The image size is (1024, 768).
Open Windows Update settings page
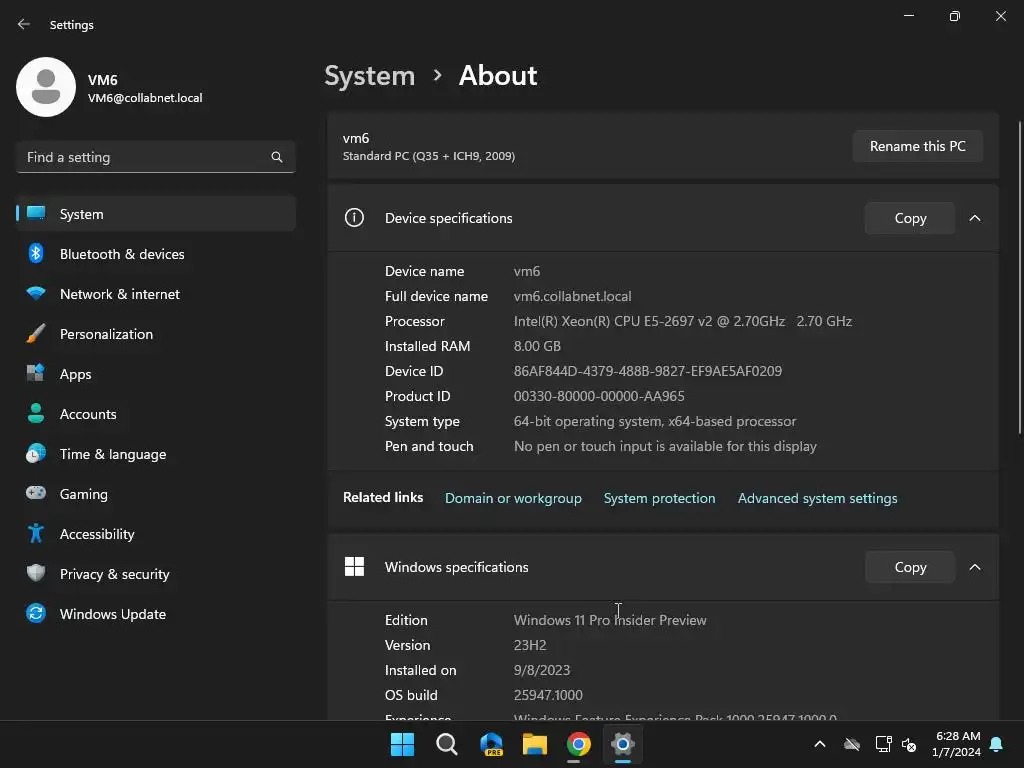(156, 613)
